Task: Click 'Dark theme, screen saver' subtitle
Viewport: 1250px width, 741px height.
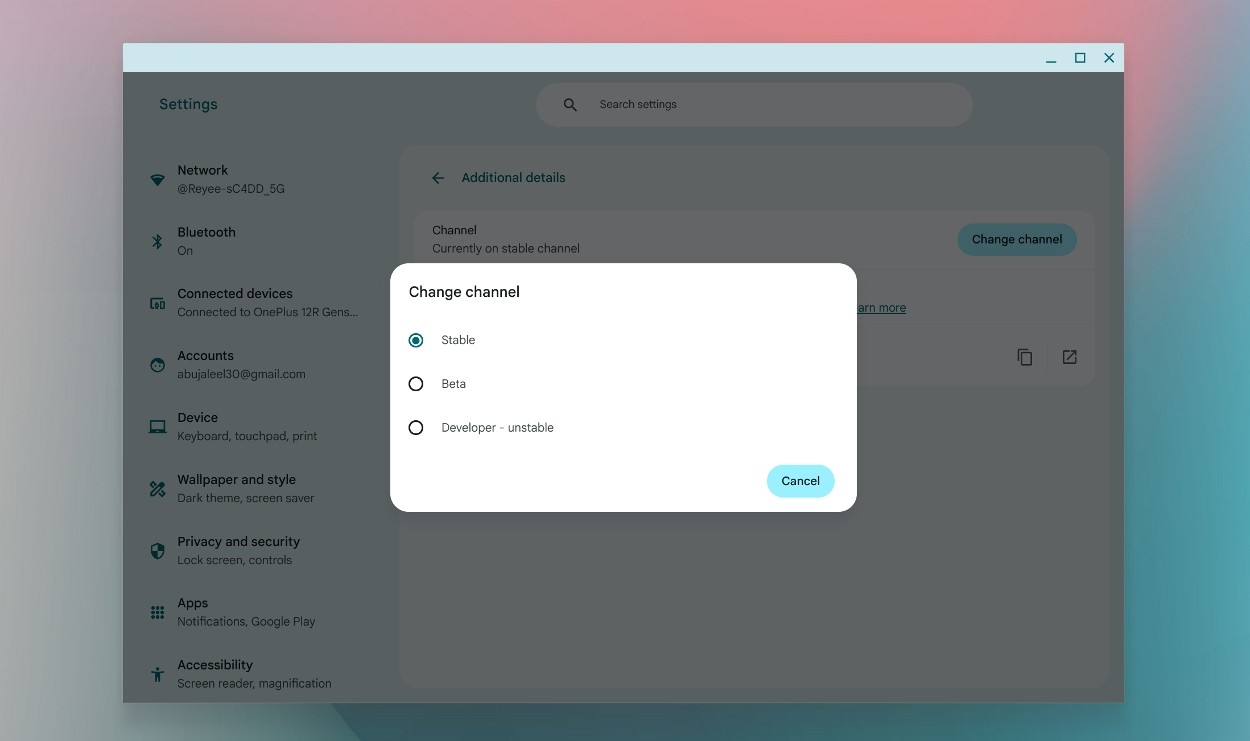Action: click(246, 499)
